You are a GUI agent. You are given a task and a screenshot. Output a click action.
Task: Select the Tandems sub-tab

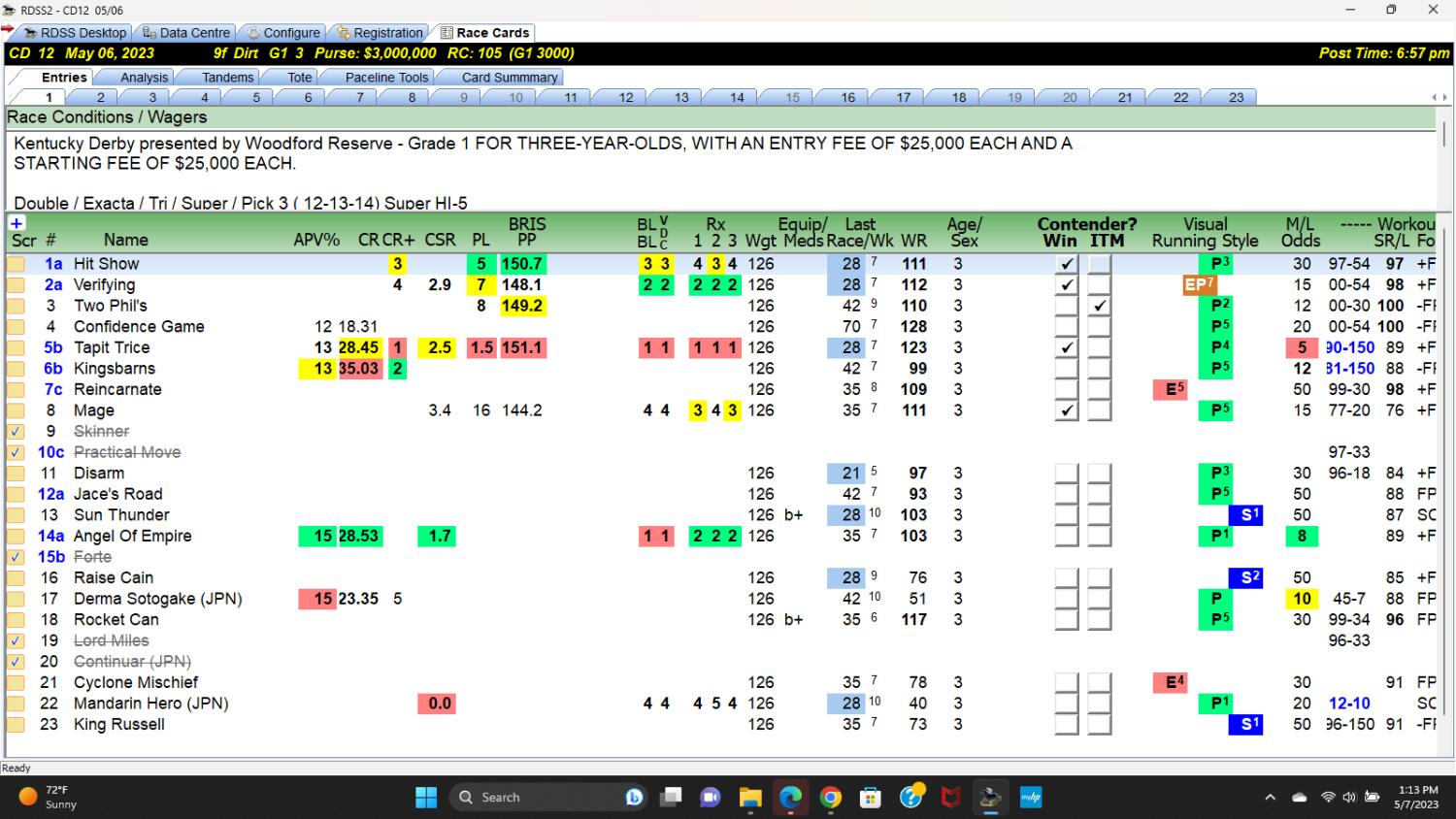[x=227, y=78]
